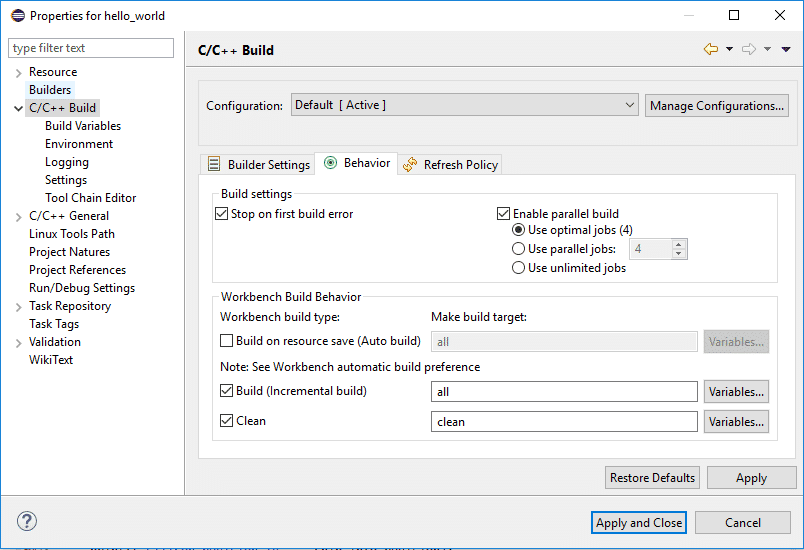
Task: Open the Refresh Policy tab
Action: (x=450, y=165)
